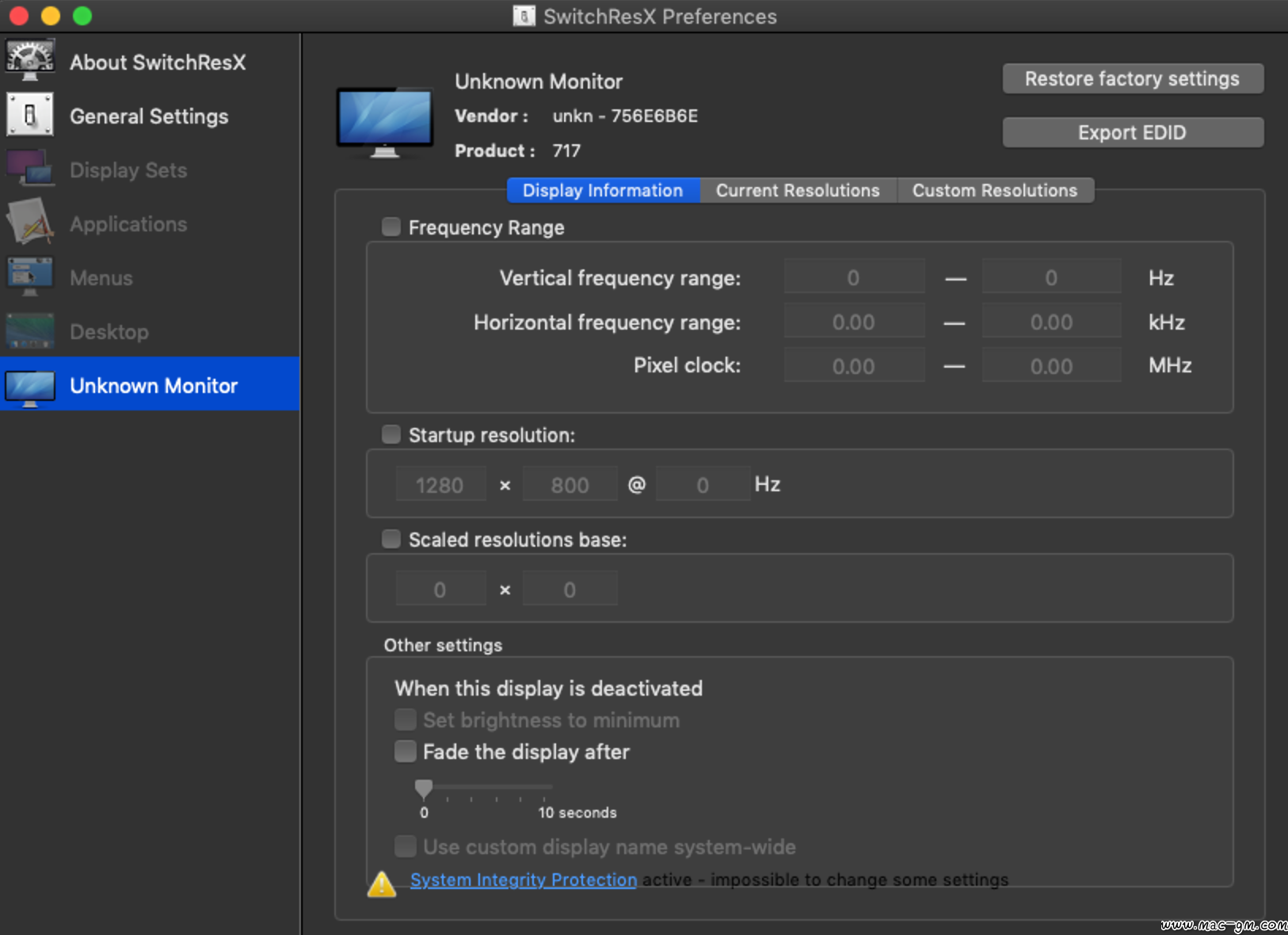Enable Scaled resolutions base checkbox
The image size is (1288, 935).
tap(391, 539)
